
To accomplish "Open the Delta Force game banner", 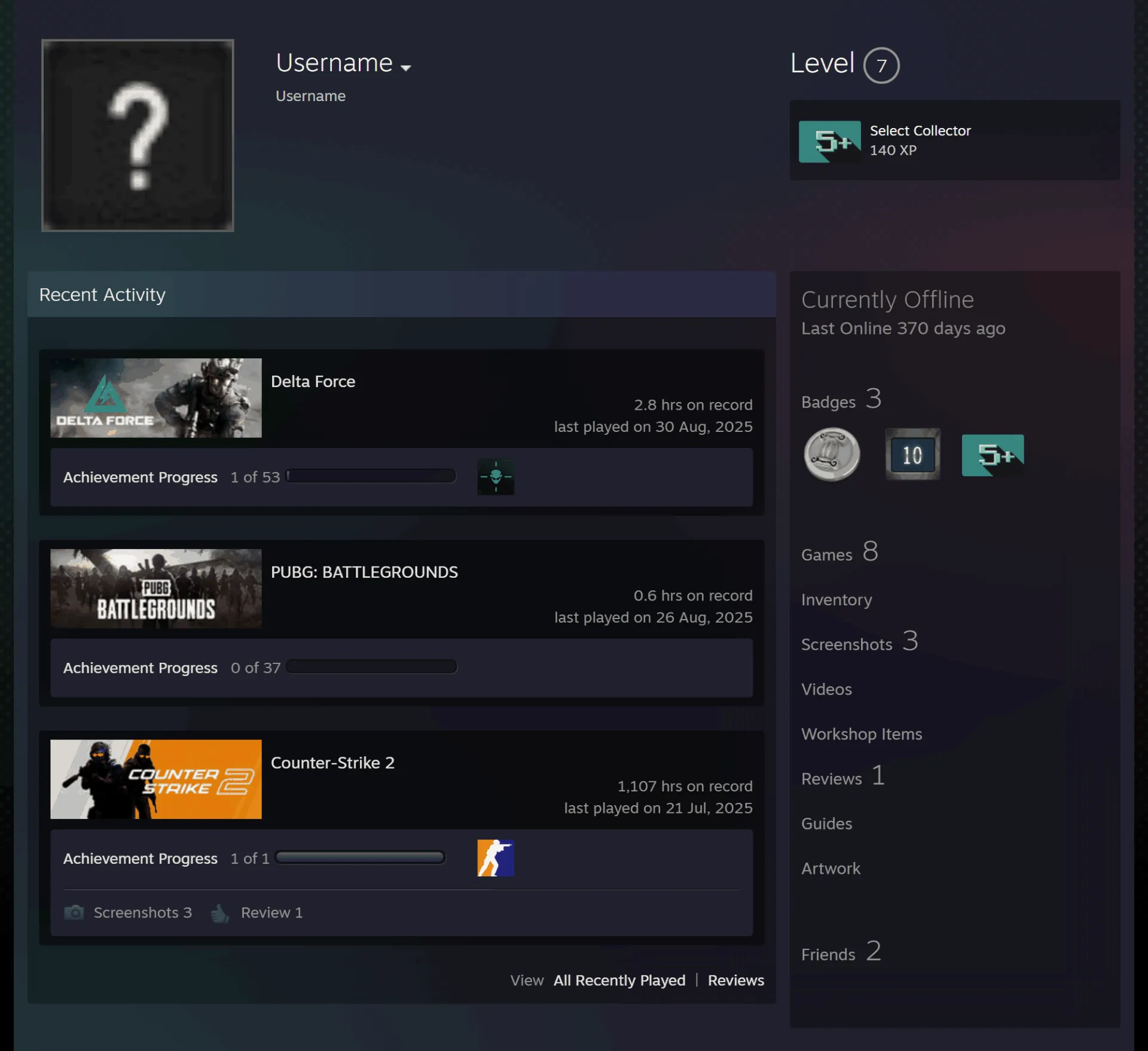I will coord(156,398).
